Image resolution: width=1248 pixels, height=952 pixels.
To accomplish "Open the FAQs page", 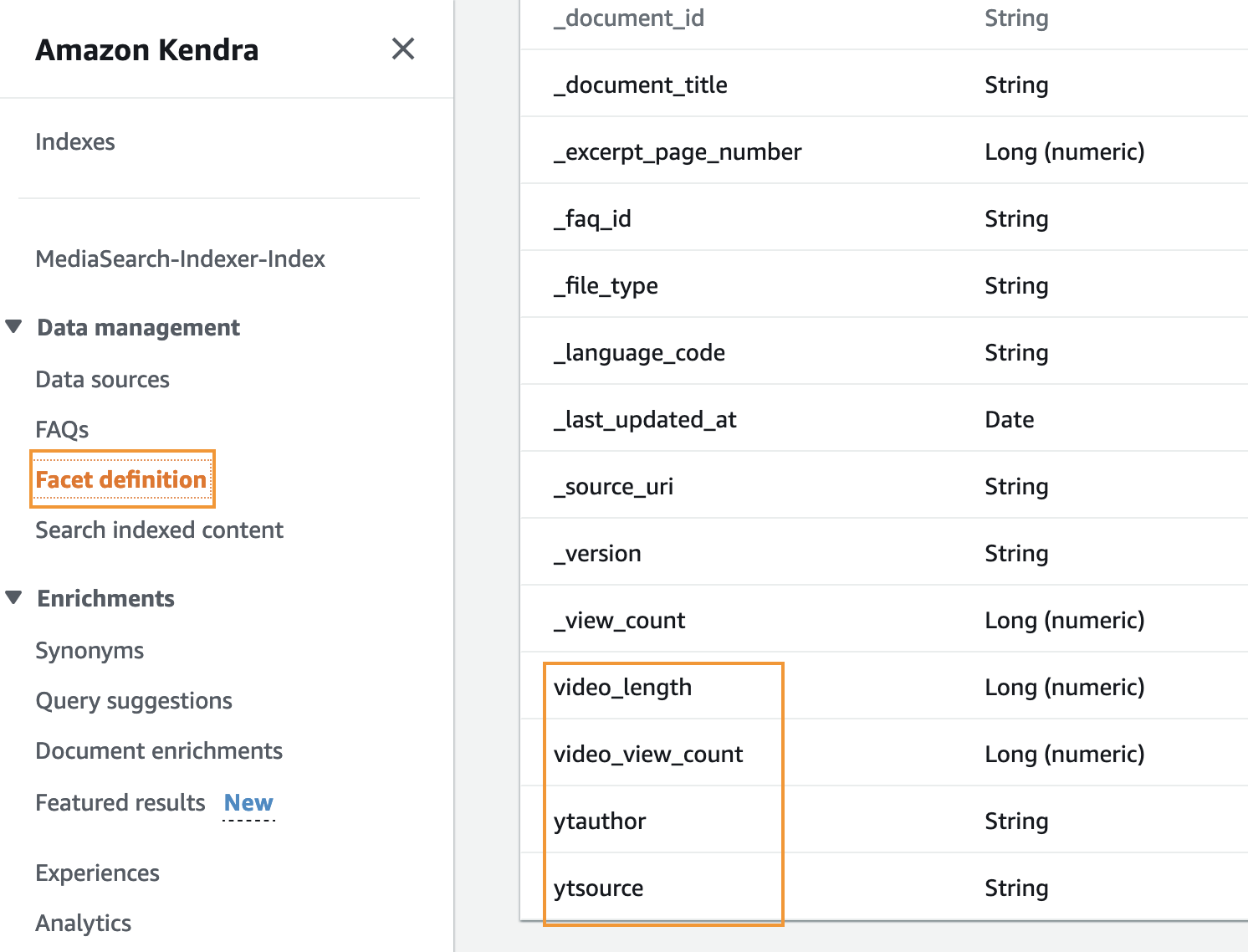I will pyautogui.click(x=62, y=430).
